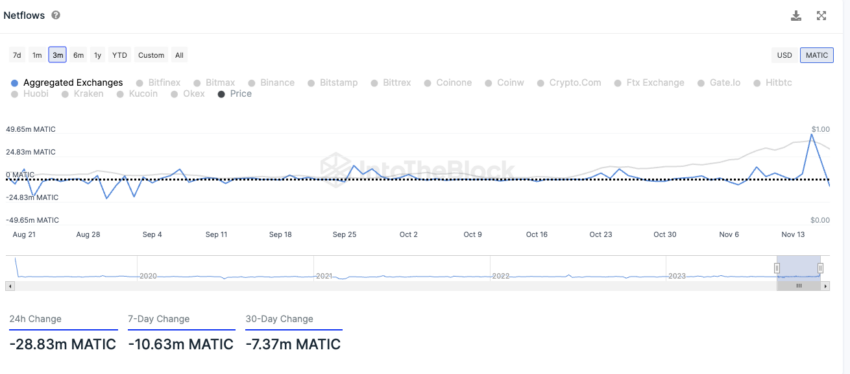Click the right scroll arrow of navigator

(826, 286)
